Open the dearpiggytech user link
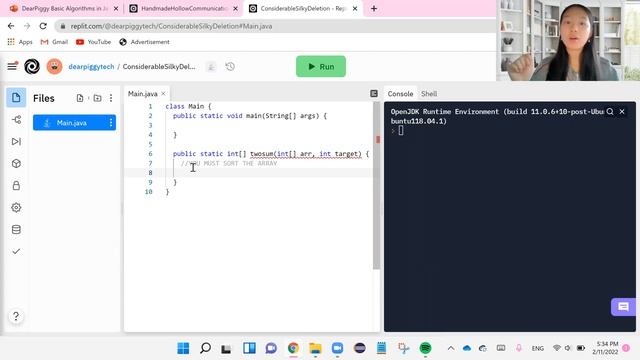This screenshot has height=360, width=640. tap(91, 67)
